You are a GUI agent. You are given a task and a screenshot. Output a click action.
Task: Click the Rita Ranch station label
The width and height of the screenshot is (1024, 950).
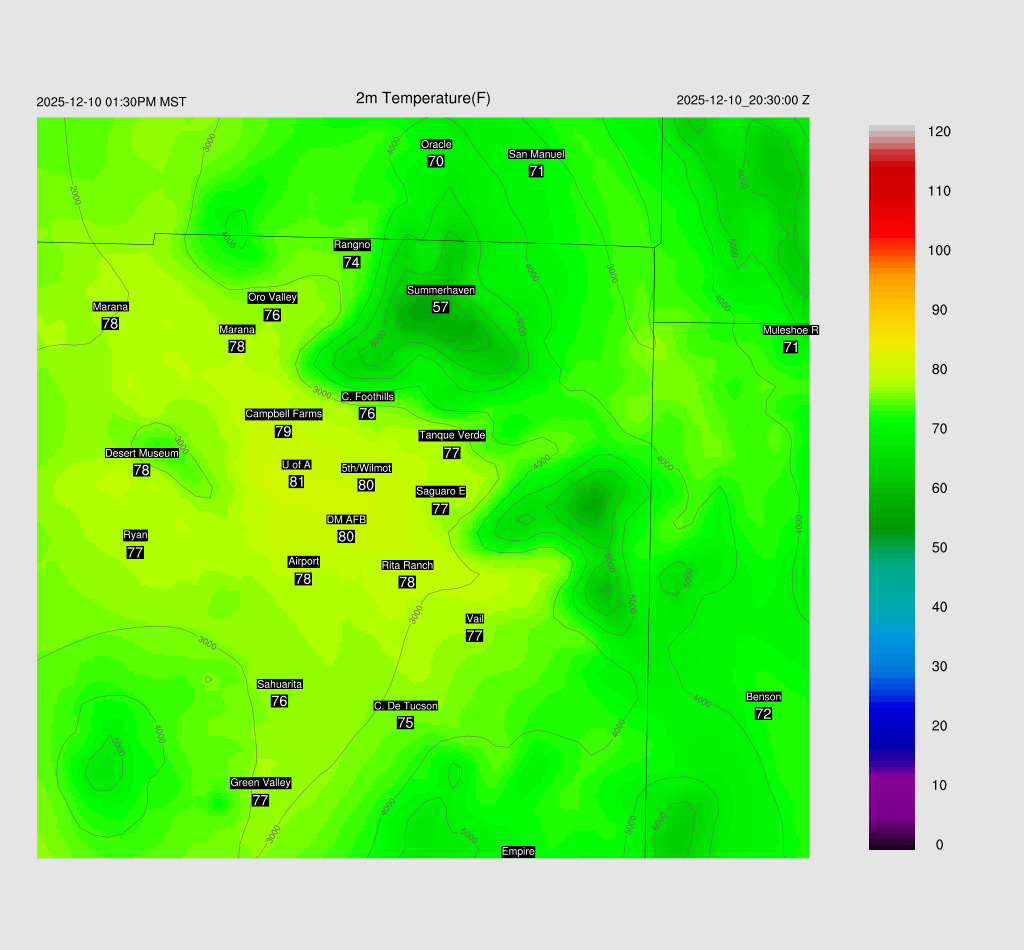tap(407, 565)
